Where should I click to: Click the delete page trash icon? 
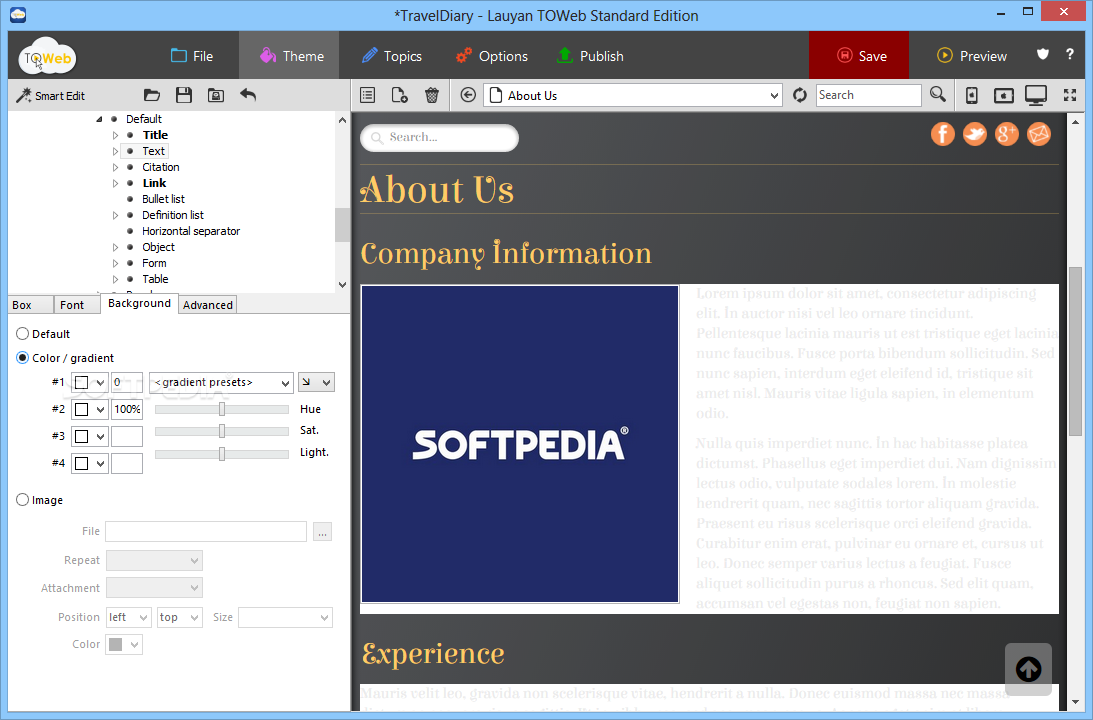[x=432, y=95]
